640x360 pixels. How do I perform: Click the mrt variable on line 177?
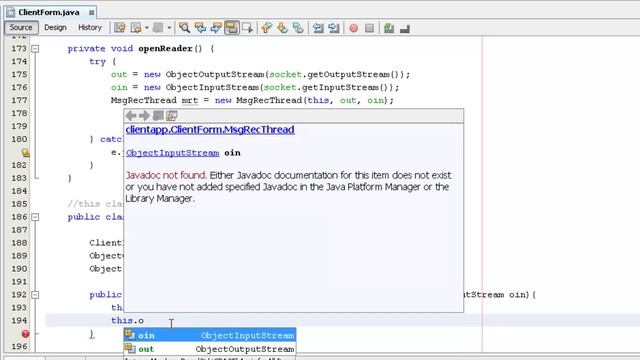point(189,100)
